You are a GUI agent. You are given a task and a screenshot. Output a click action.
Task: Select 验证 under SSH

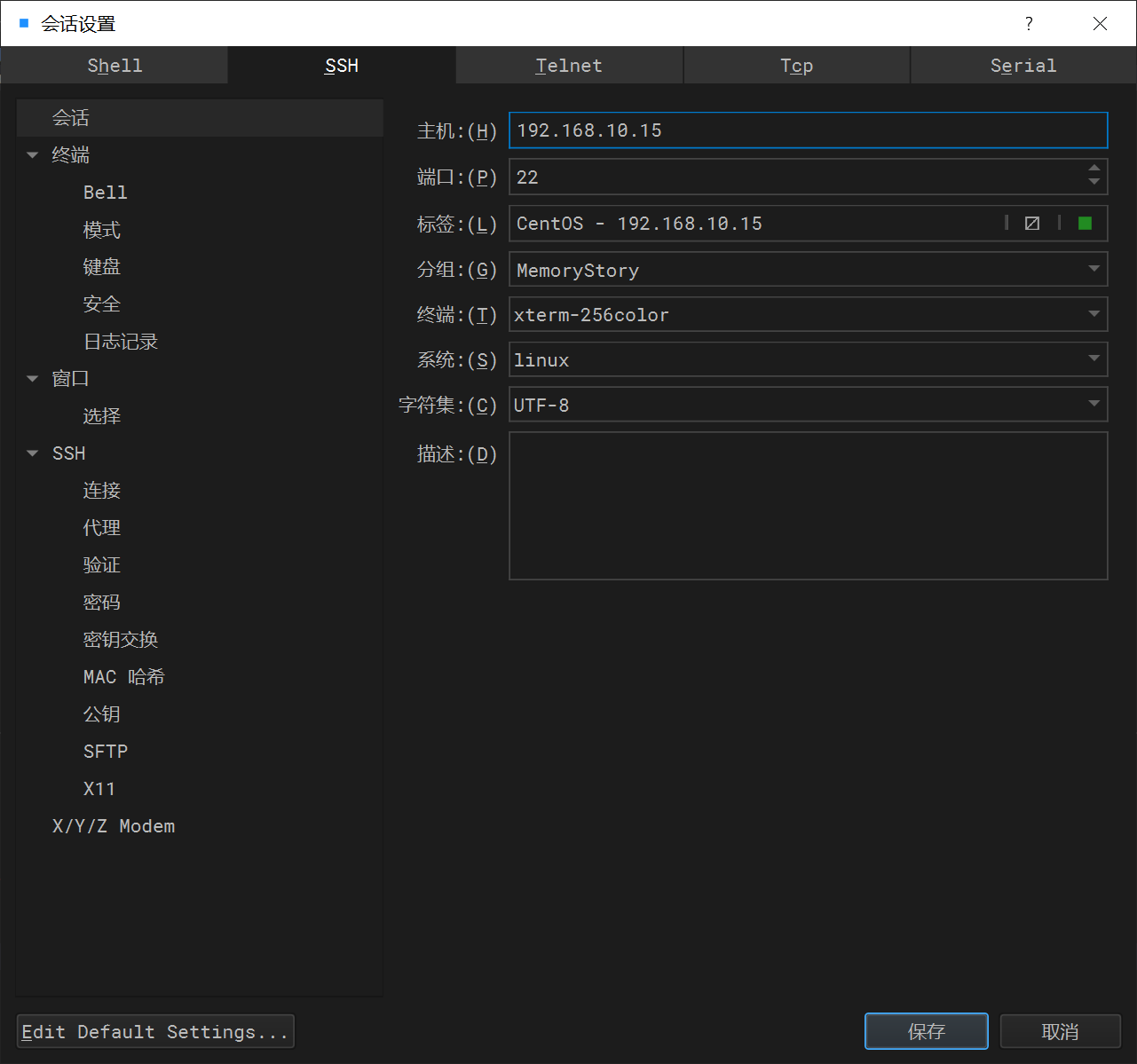[x=102, y=565]
